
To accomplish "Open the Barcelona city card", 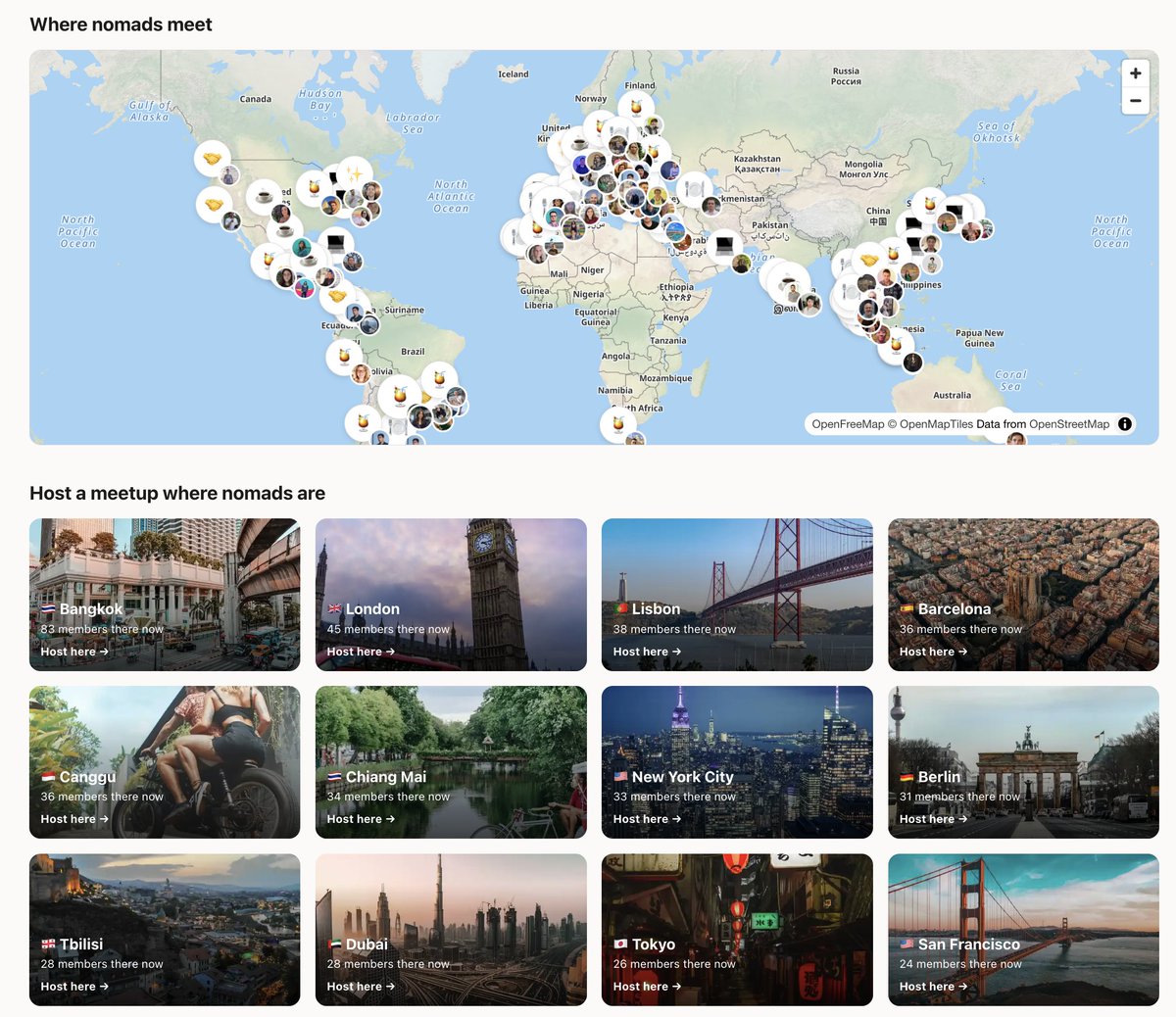I will [x=1023, y=595].
